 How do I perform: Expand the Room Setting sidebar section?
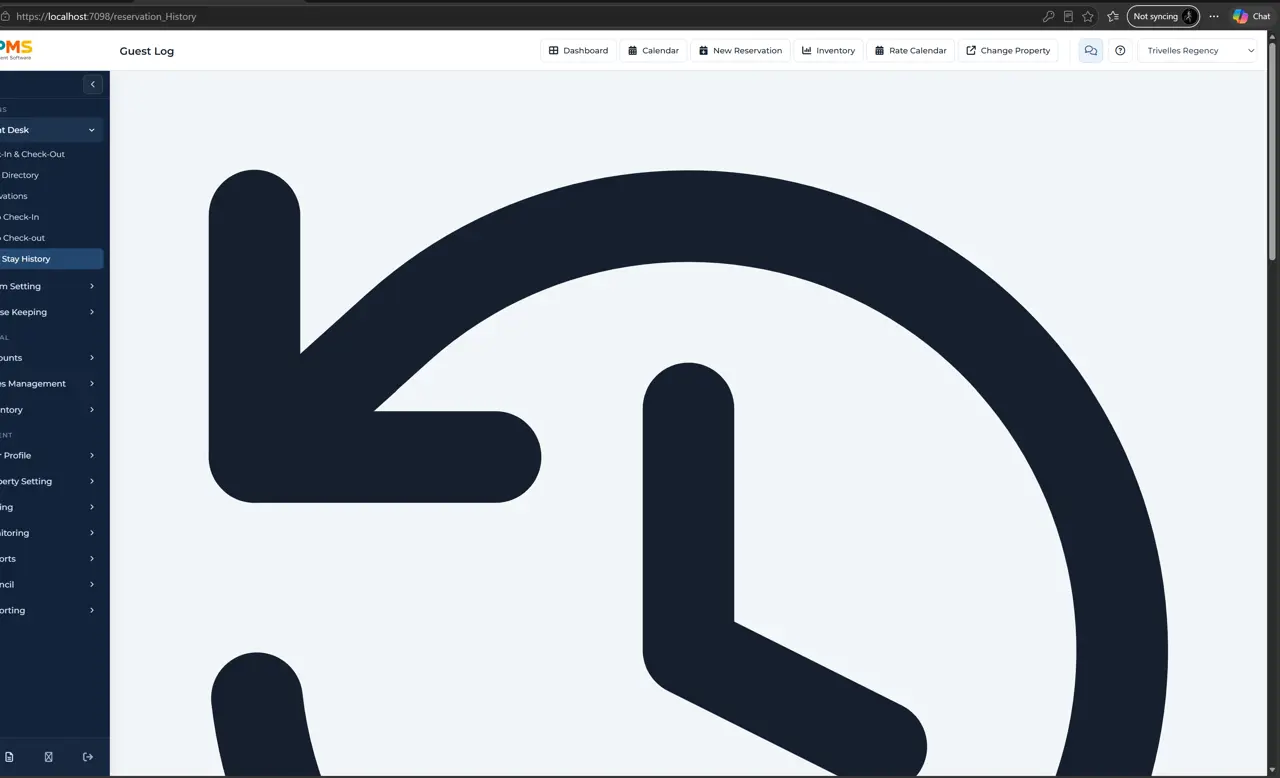50,286
